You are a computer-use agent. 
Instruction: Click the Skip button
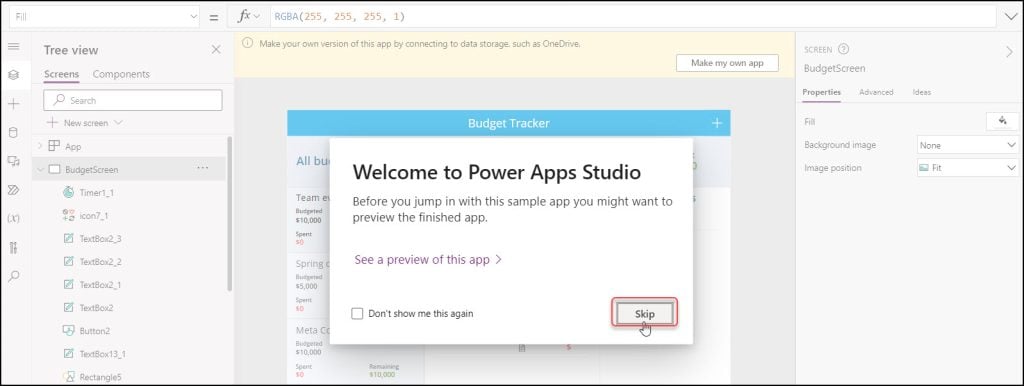coord(645,314)
